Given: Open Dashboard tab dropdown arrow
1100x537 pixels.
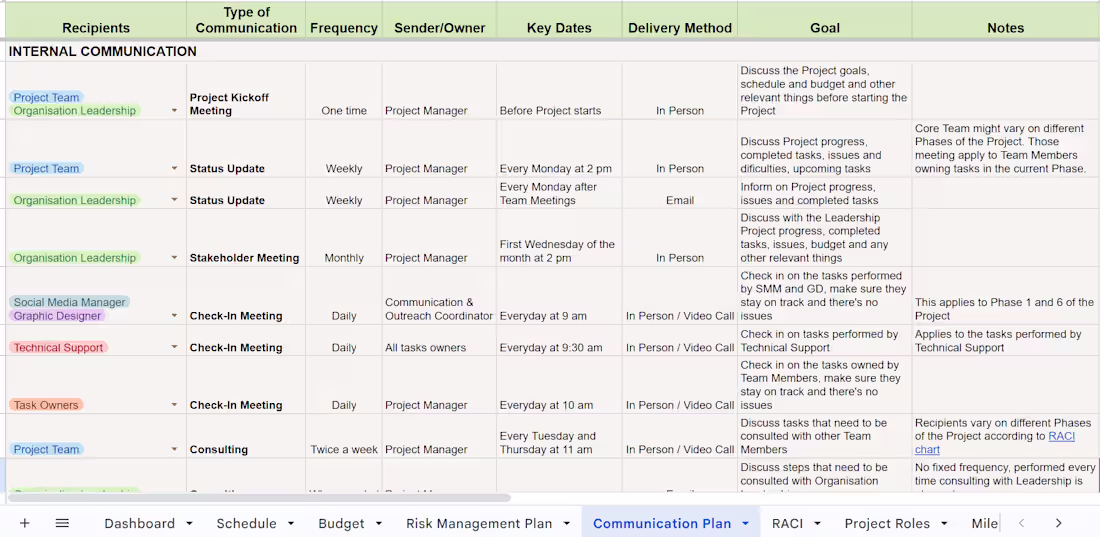Looking at the screenshot, I should tap(189, 524).
